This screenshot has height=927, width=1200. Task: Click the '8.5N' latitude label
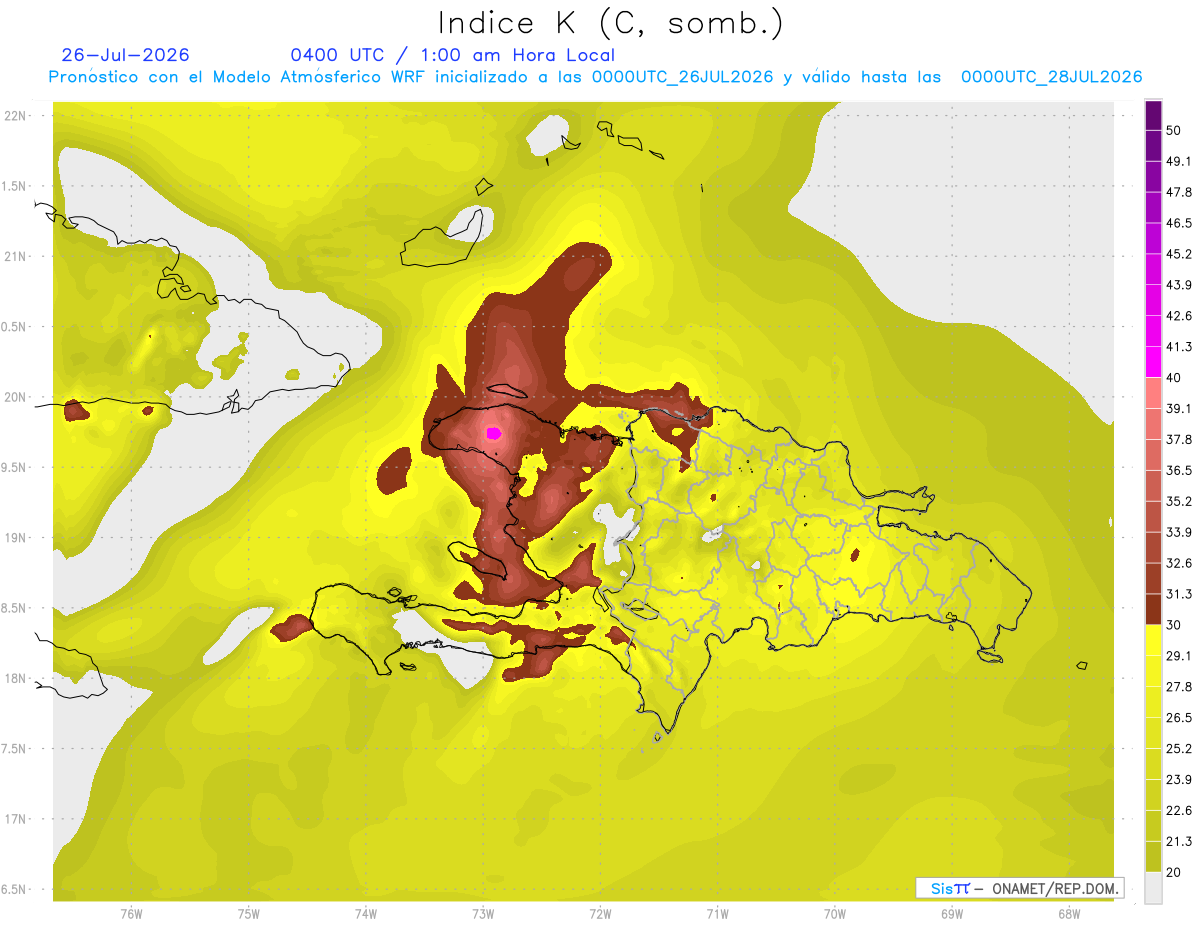pyautogui.click(x=15, y=608)
